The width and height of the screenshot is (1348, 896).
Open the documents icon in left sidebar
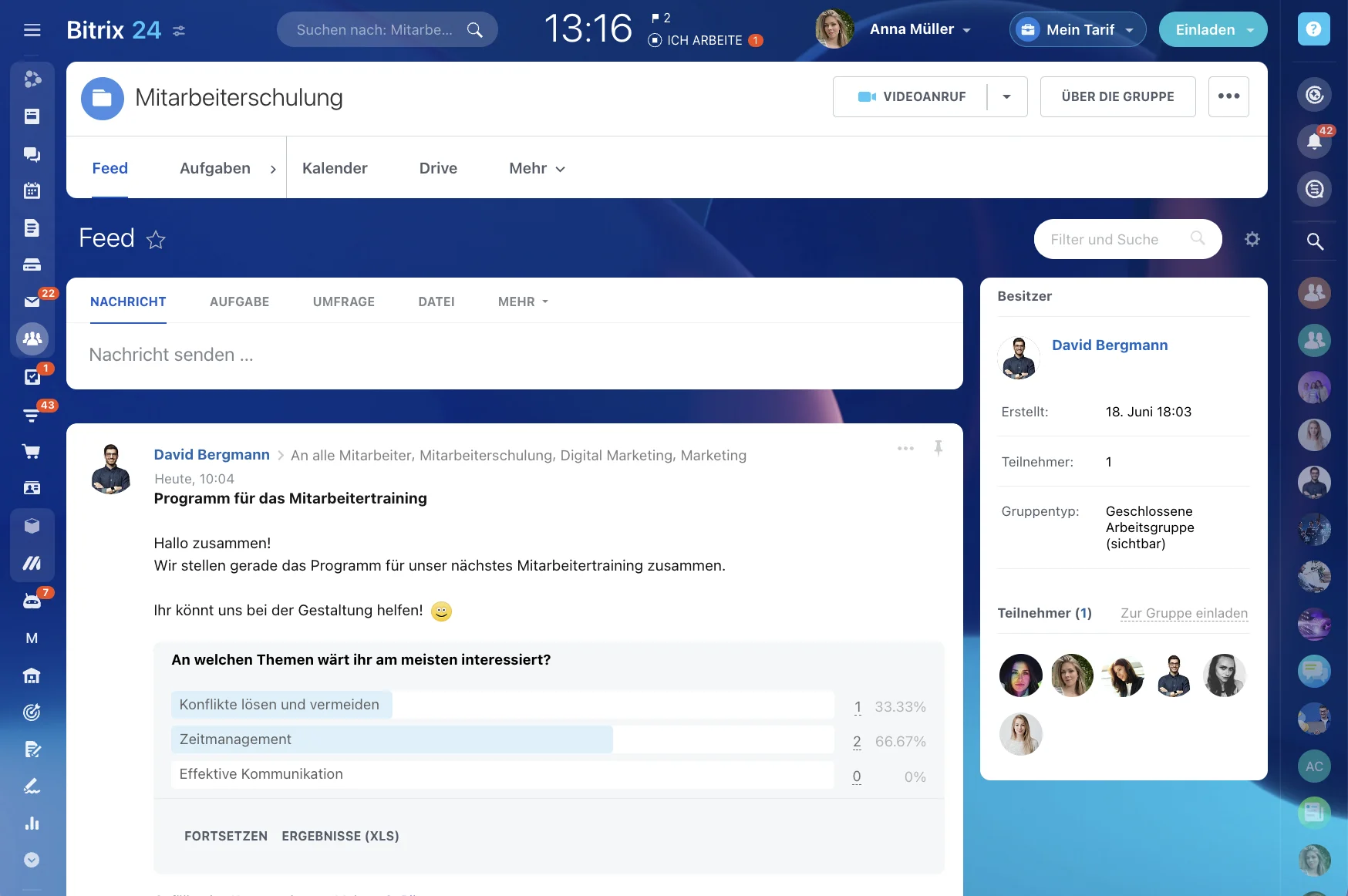(x=32, y=228)
